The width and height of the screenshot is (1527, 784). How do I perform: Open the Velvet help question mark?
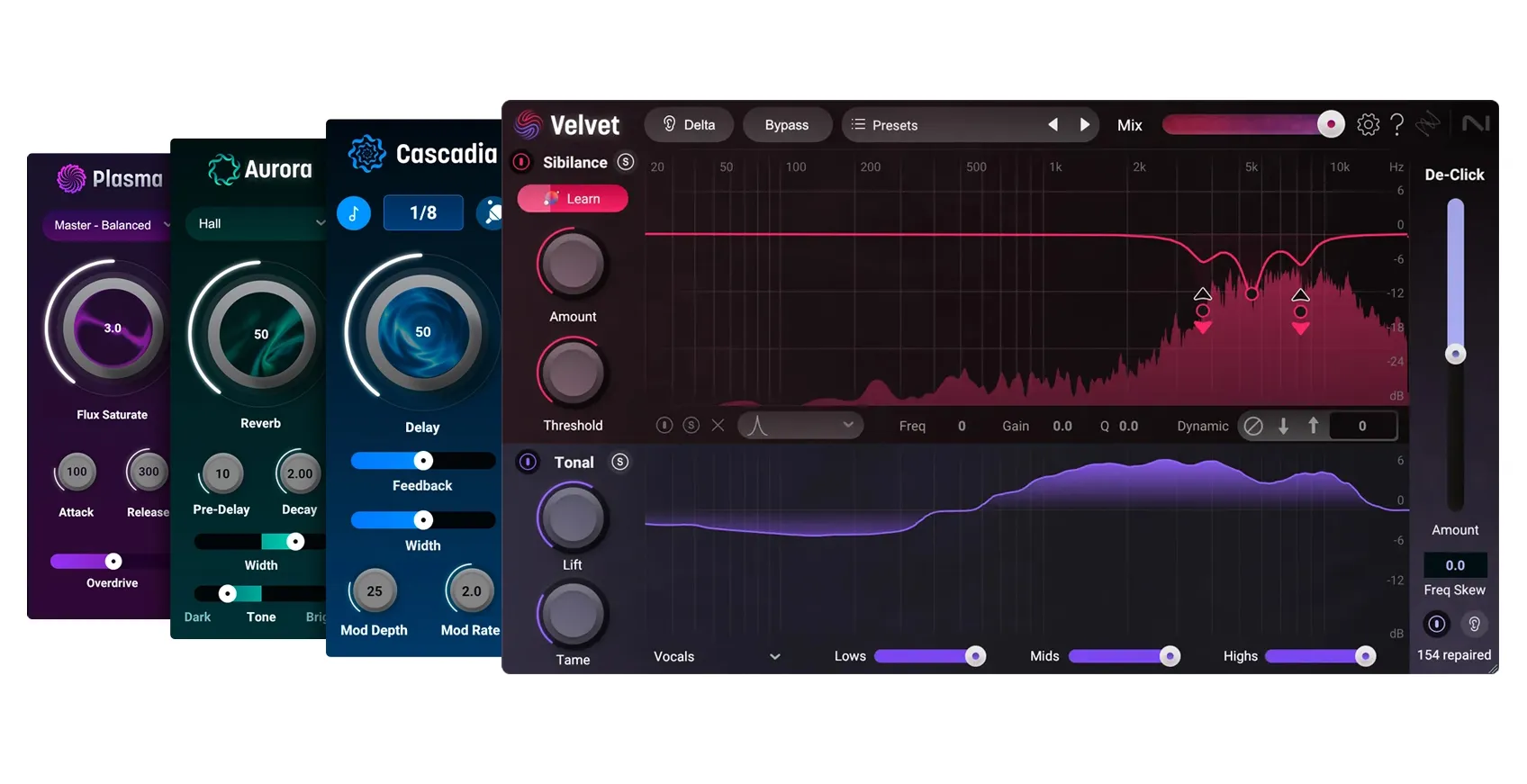(x=1396, y=124)
